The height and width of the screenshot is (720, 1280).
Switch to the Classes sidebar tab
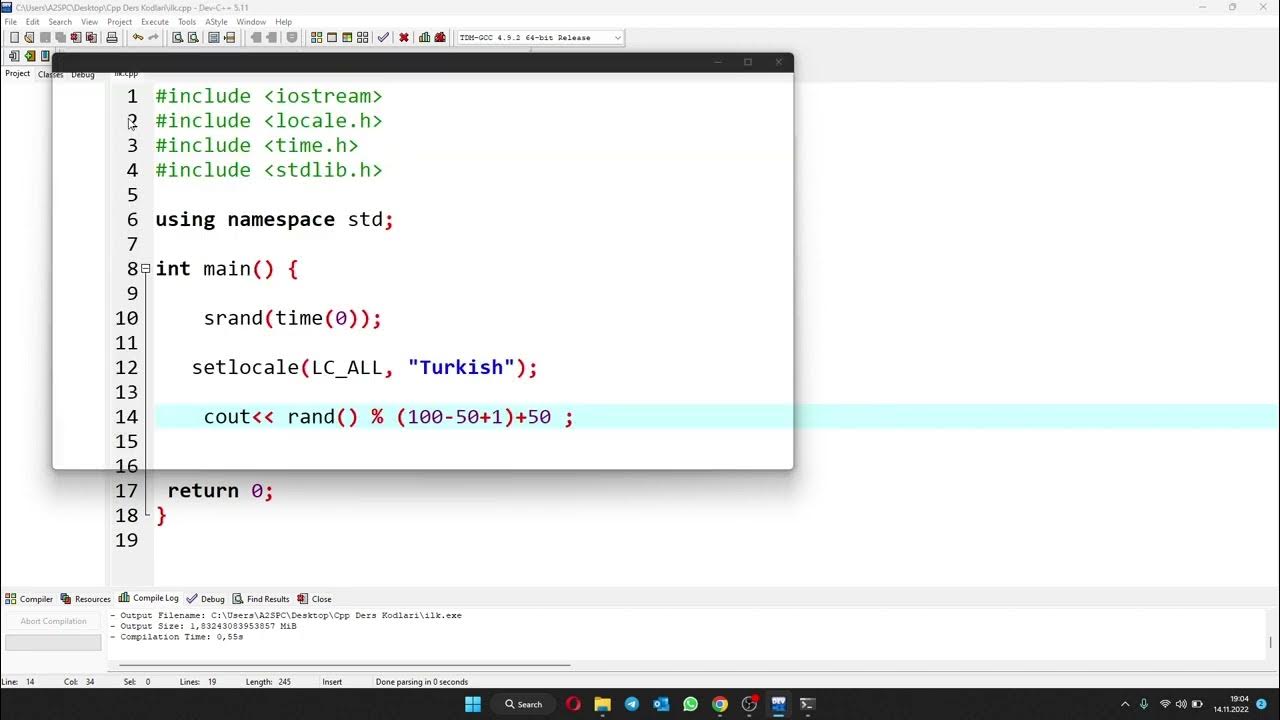click(50, 74)
